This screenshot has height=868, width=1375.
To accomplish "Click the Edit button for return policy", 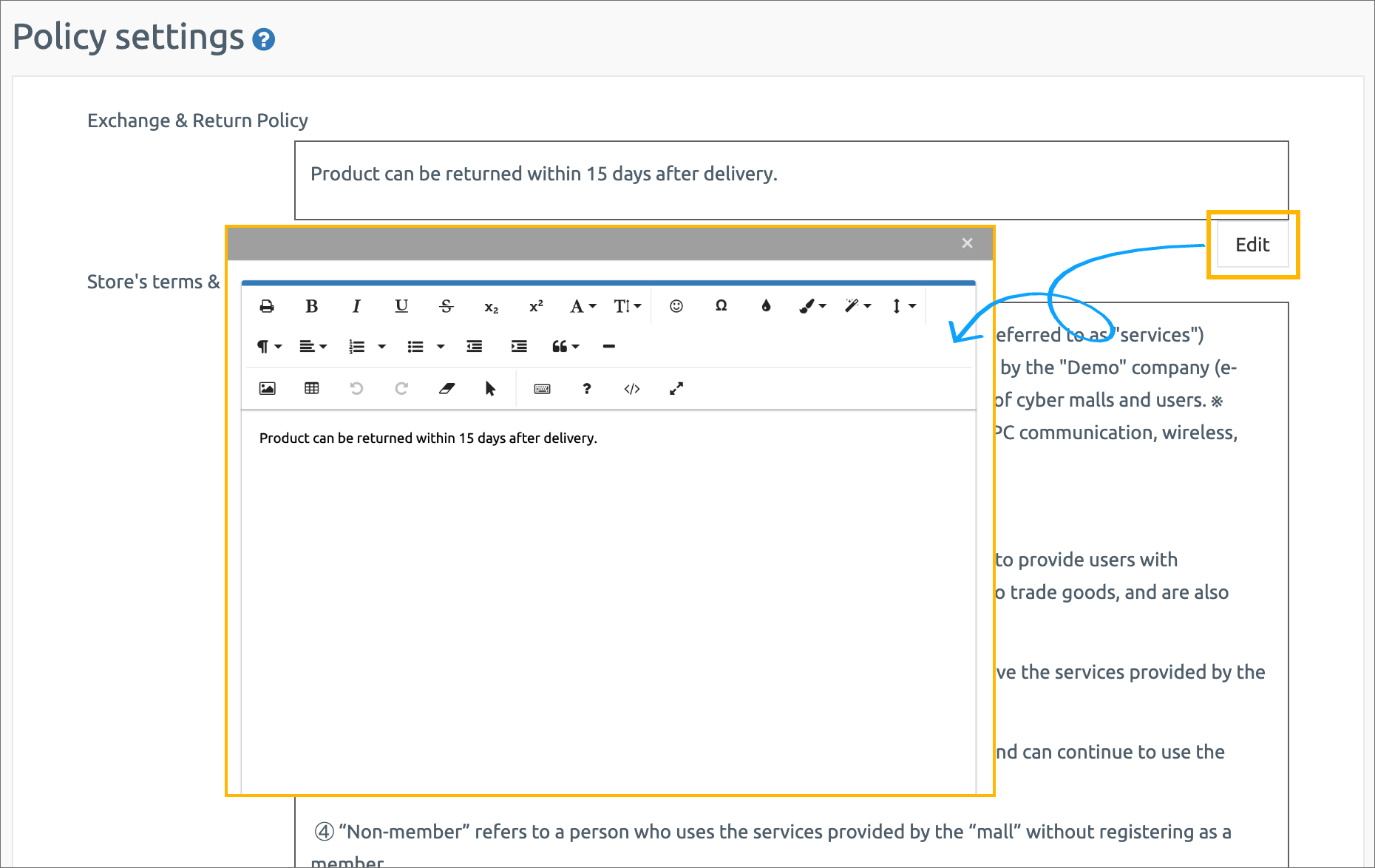I will tap(1252, 245).
